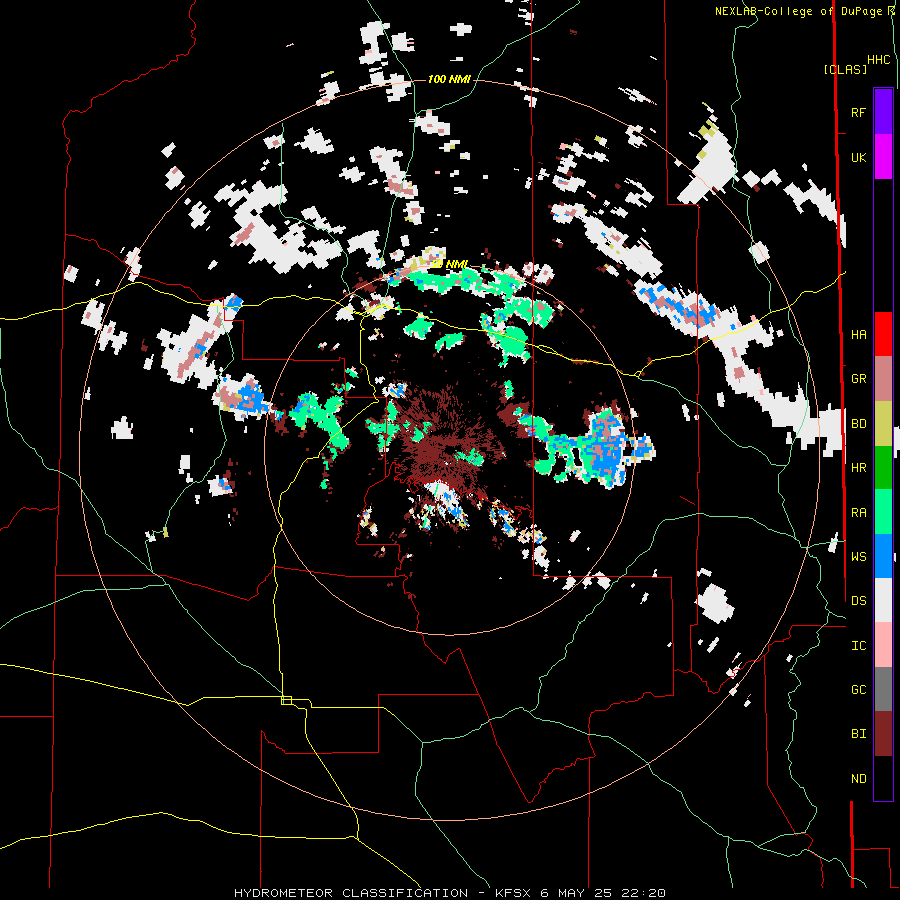Click the HR dark green swatch
The width and height of the screenshot is (900, 900).
point(883,468)
